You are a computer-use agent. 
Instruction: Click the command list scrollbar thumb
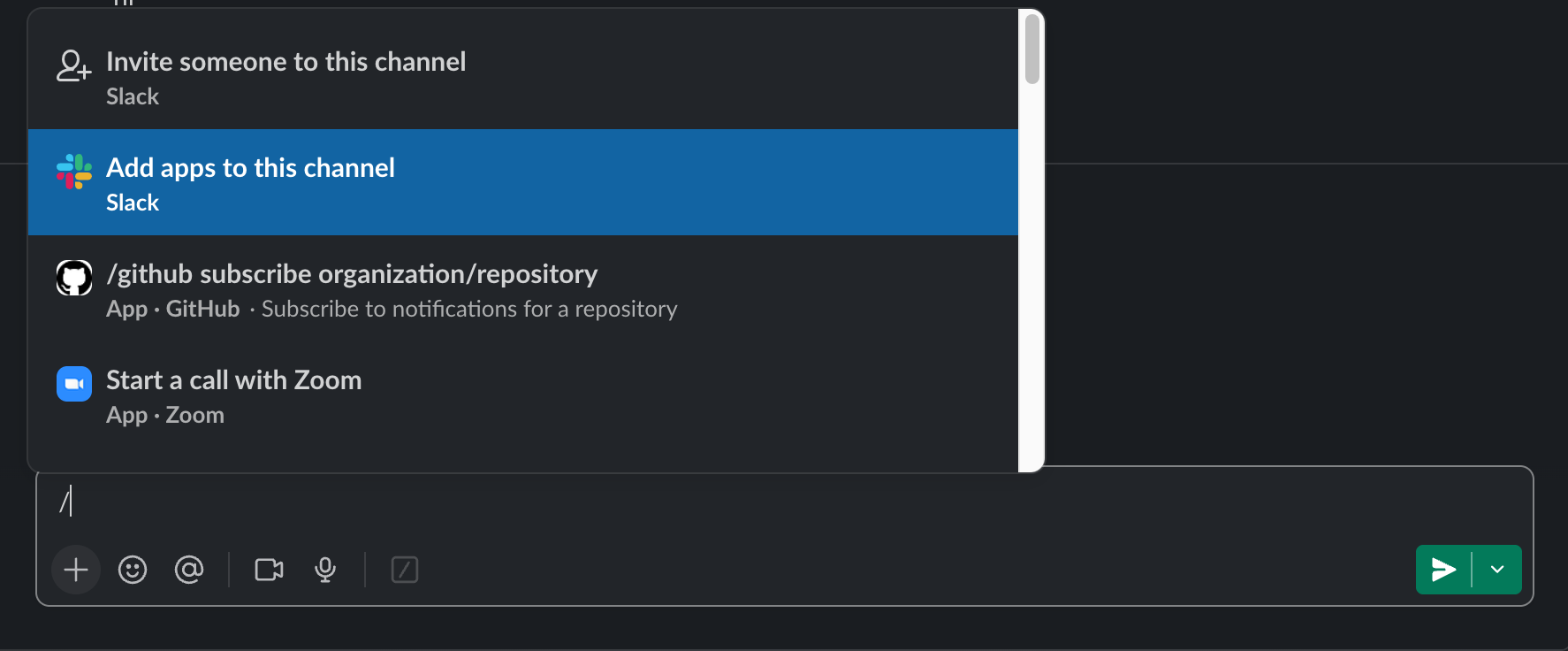point(1031,50)
